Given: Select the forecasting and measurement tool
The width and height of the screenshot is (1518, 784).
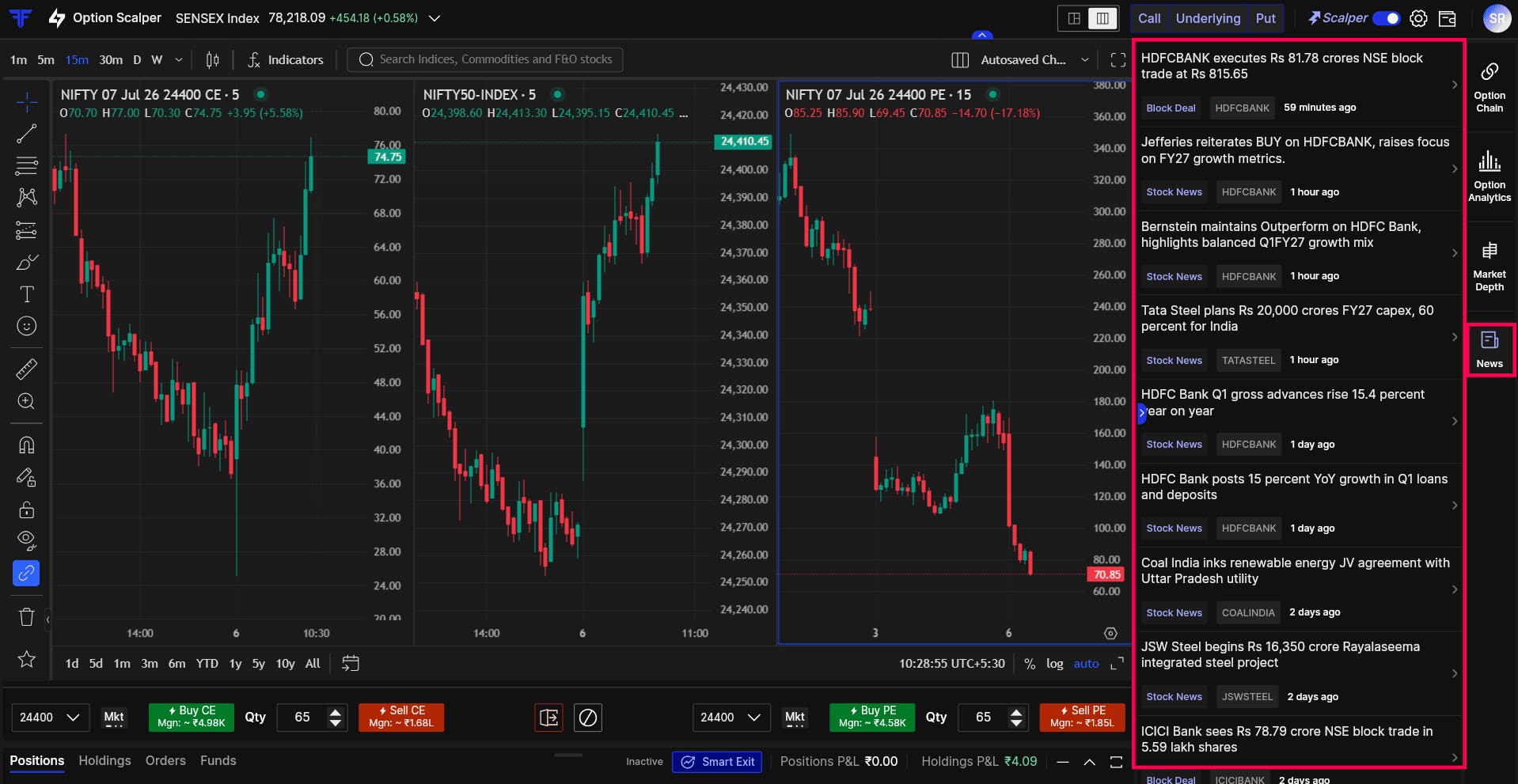Looking at the screenshot, I should tap(26, 230).
